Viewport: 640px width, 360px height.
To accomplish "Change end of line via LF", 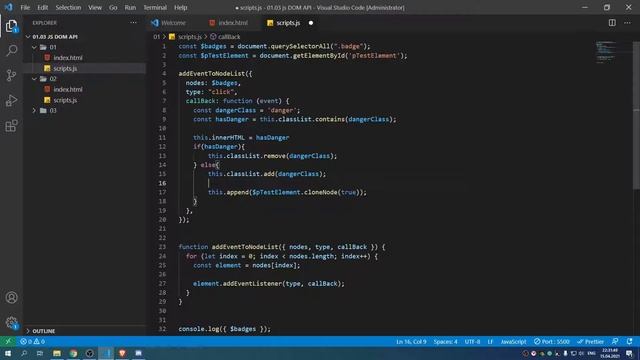I will point(490,341).
